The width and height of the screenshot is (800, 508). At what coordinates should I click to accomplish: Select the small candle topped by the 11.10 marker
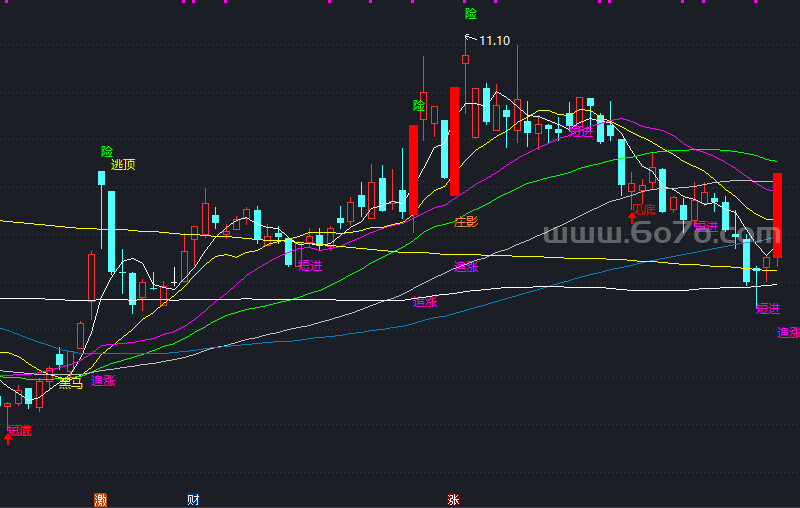(x=465, y=60)
